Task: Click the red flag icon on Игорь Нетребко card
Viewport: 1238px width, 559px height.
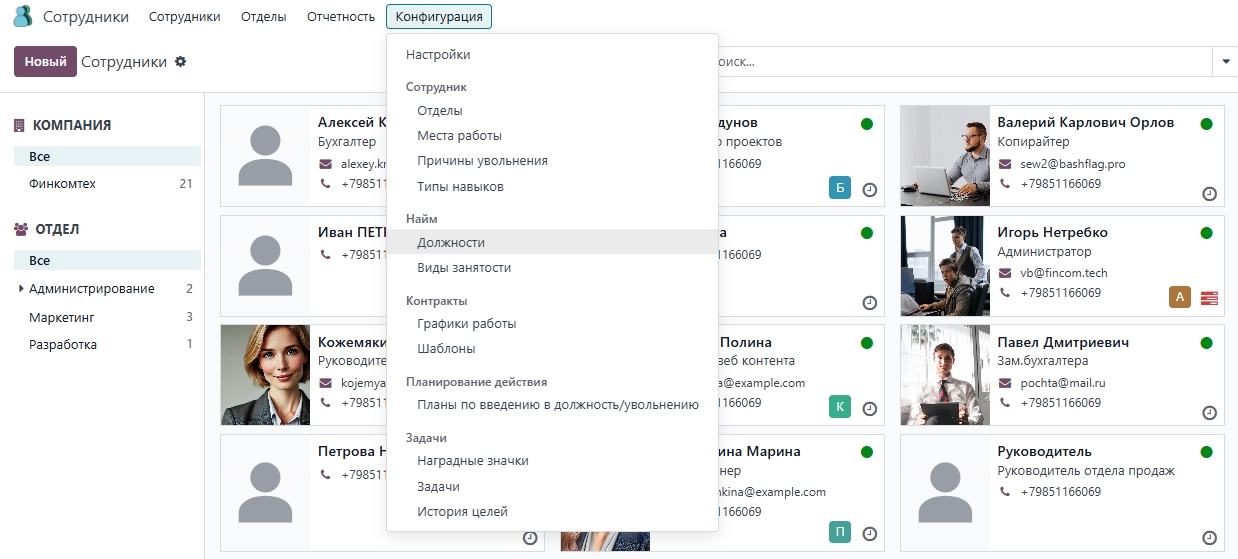Action: [x=1209, y=297]
